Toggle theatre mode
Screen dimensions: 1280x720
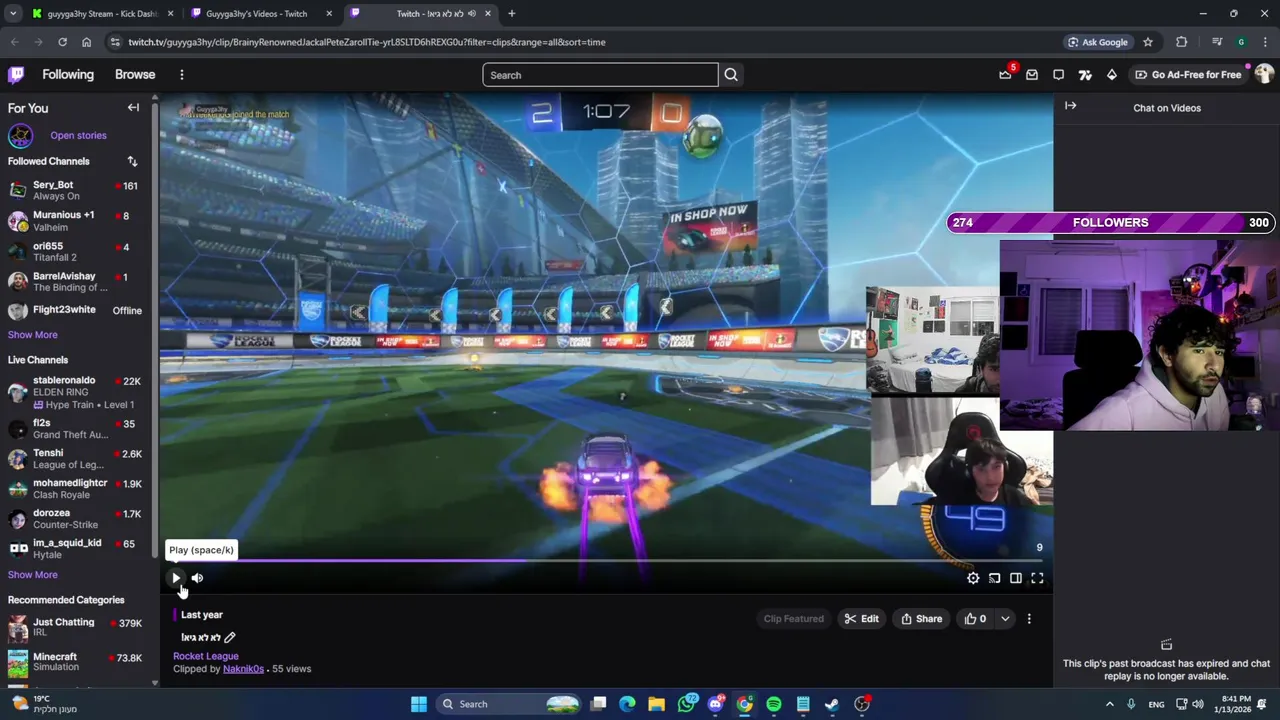point(1016,578)
